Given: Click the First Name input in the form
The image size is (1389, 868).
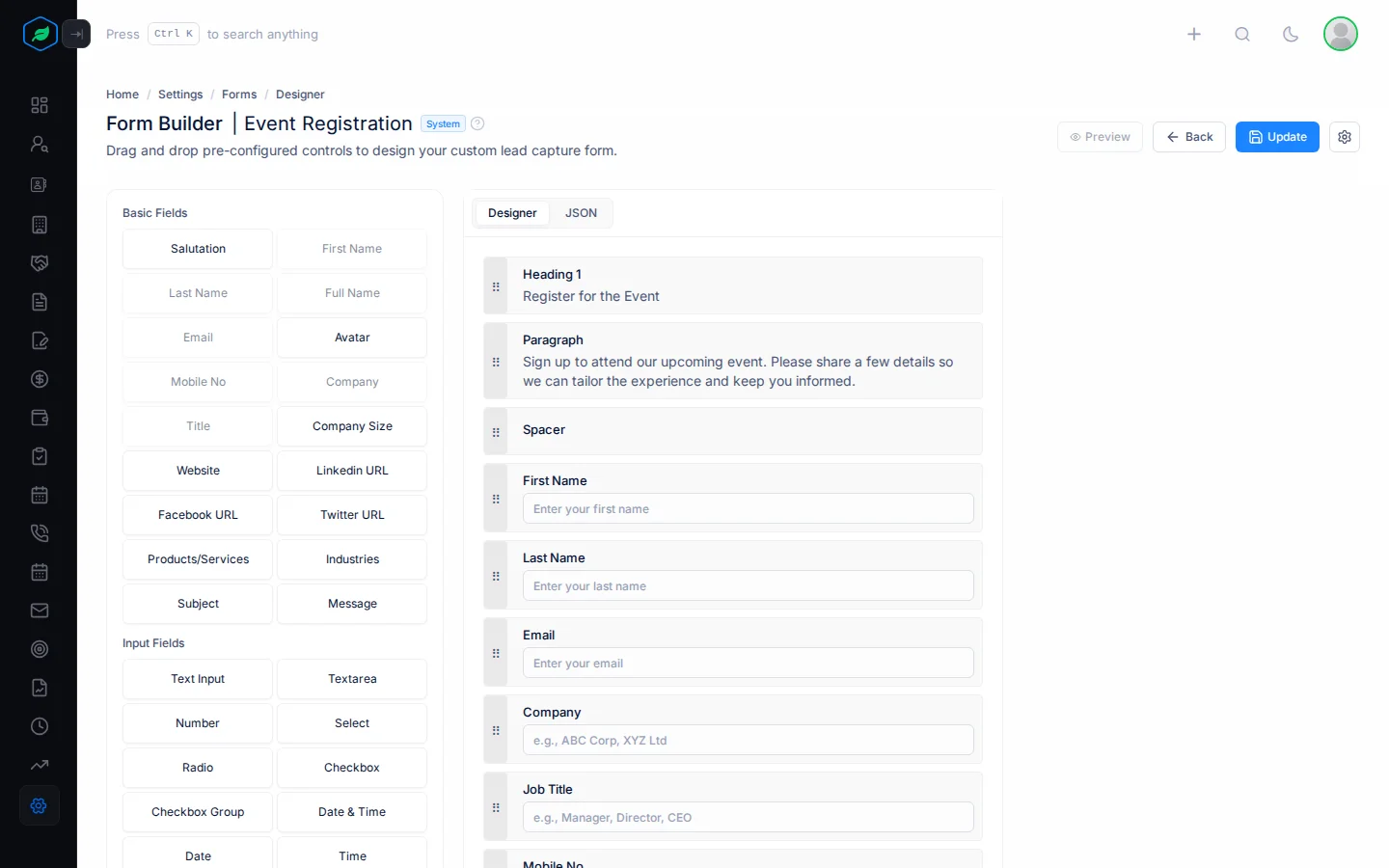Looking at the screenshot, I should [749, 509].
